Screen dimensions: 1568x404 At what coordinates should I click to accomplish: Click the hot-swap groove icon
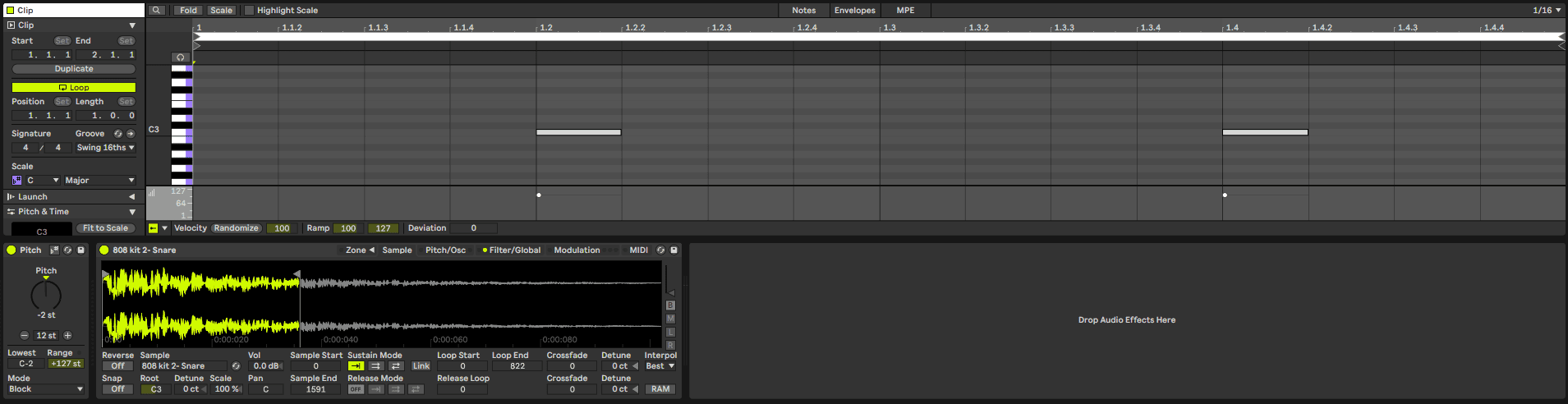(x=118, y=134)
